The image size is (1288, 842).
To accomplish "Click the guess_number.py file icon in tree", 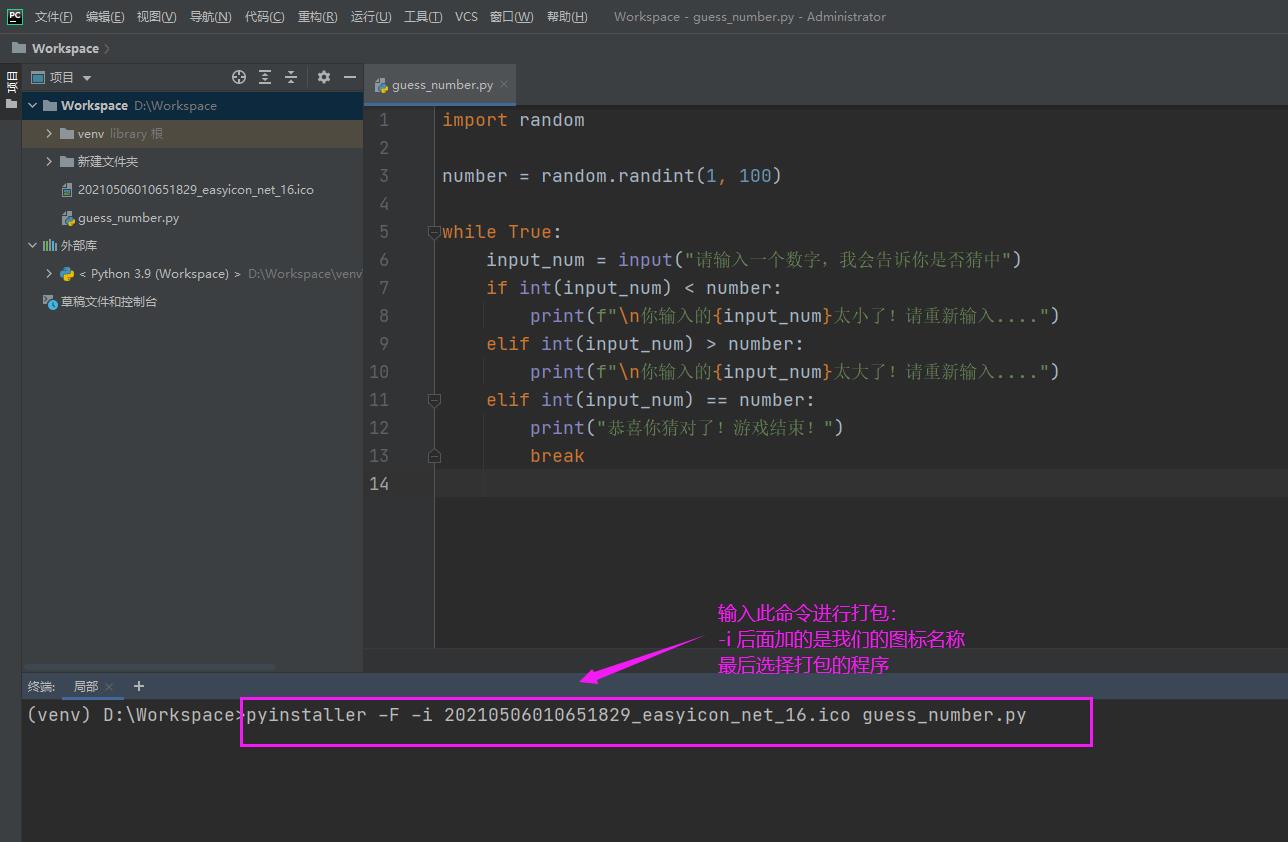I will [67, 218].
